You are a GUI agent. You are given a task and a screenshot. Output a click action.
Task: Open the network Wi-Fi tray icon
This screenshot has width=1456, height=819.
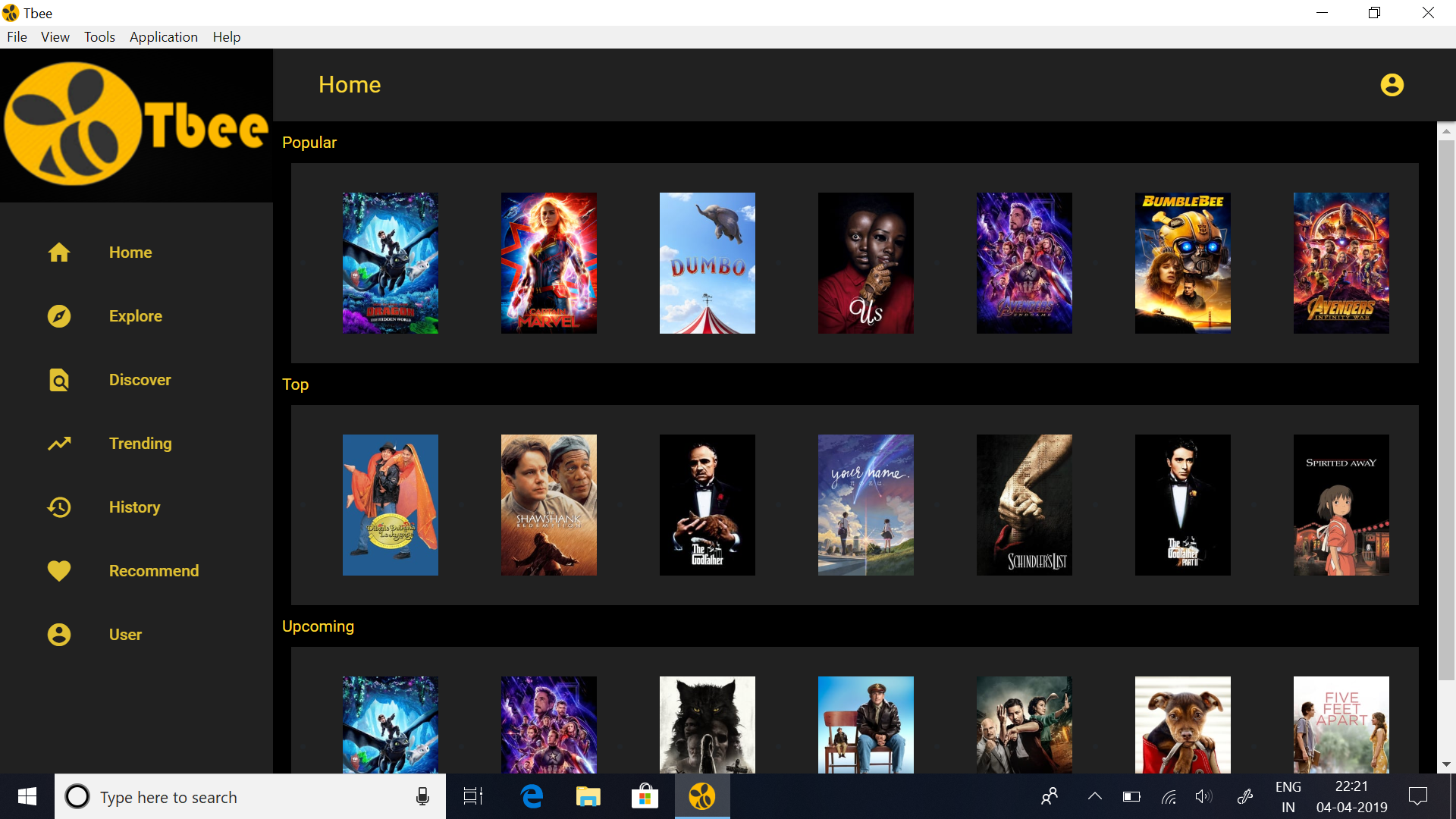(1169, 796)
